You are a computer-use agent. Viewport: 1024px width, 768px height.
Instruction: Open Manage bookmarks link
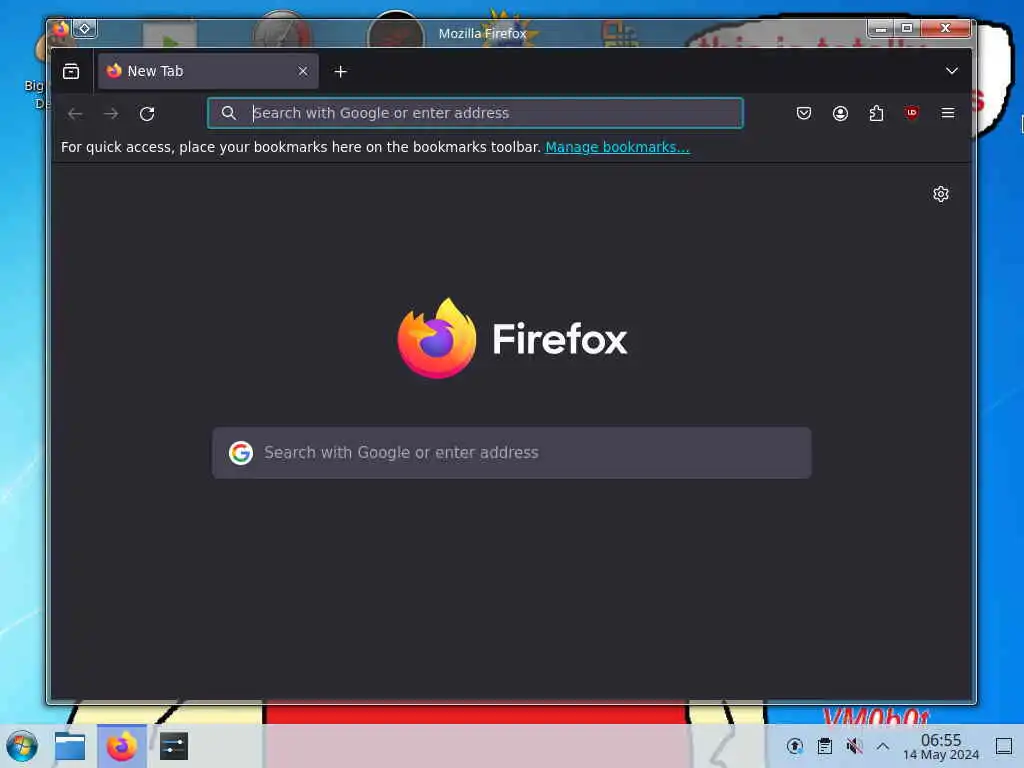click(617, 147)
